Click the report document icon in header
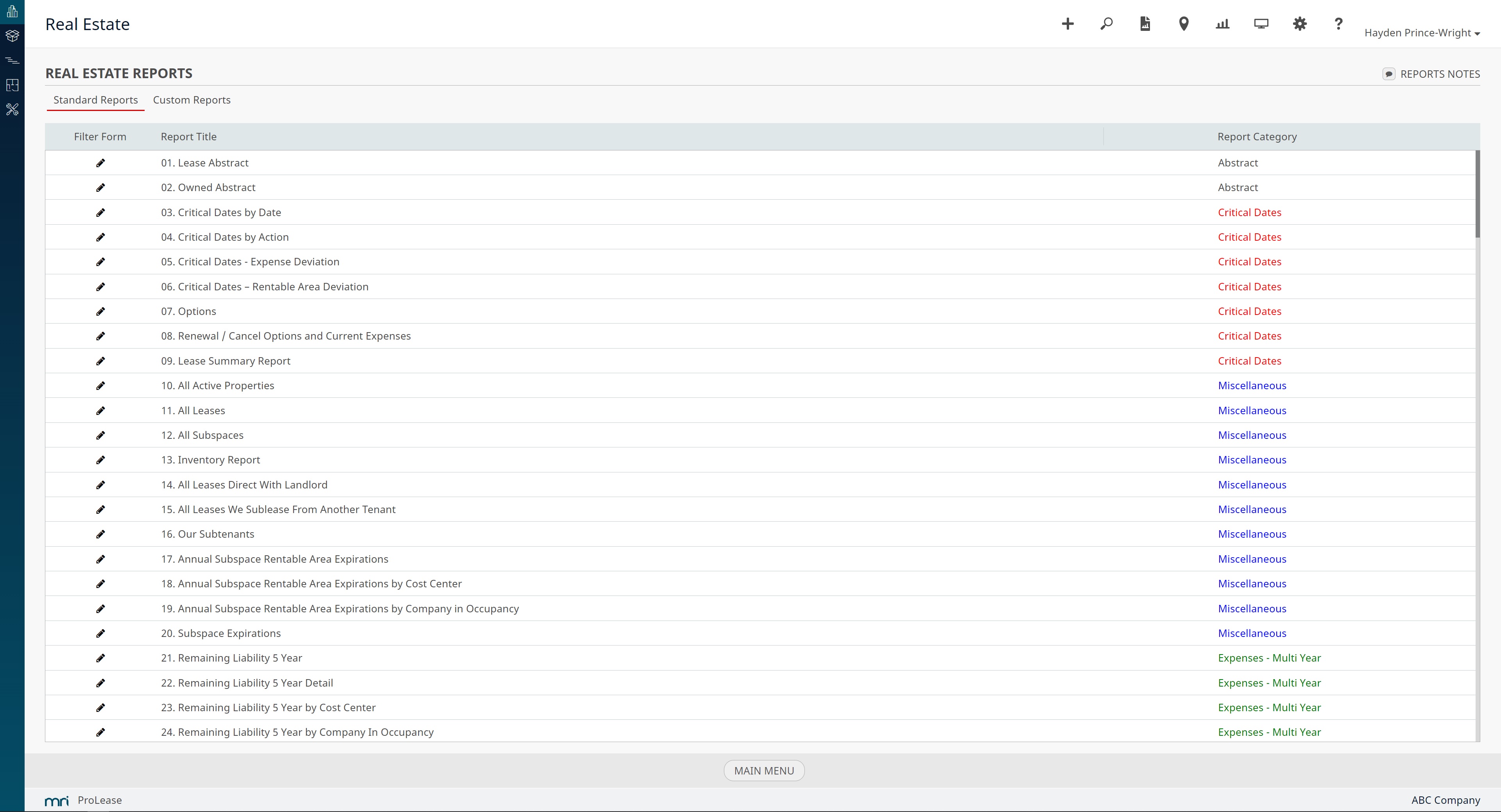Viewport: 1501px width, 812px height. (x=1145, y=24)
